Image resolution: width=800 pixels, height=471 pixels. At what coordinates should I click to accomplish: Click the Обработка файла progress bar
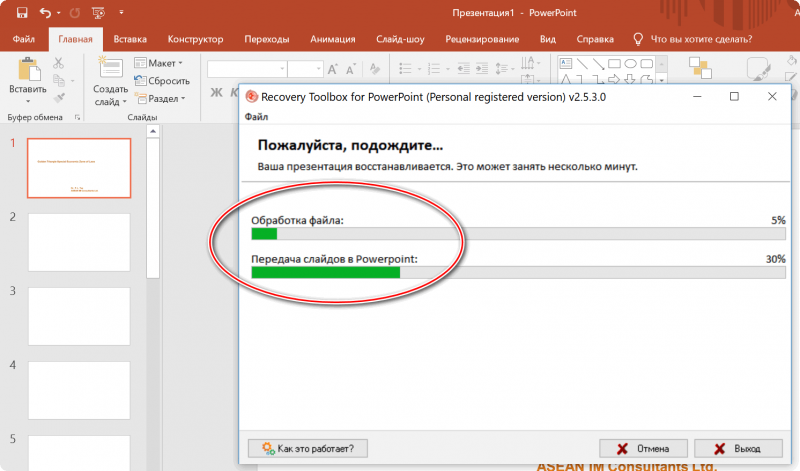[518, 234]
